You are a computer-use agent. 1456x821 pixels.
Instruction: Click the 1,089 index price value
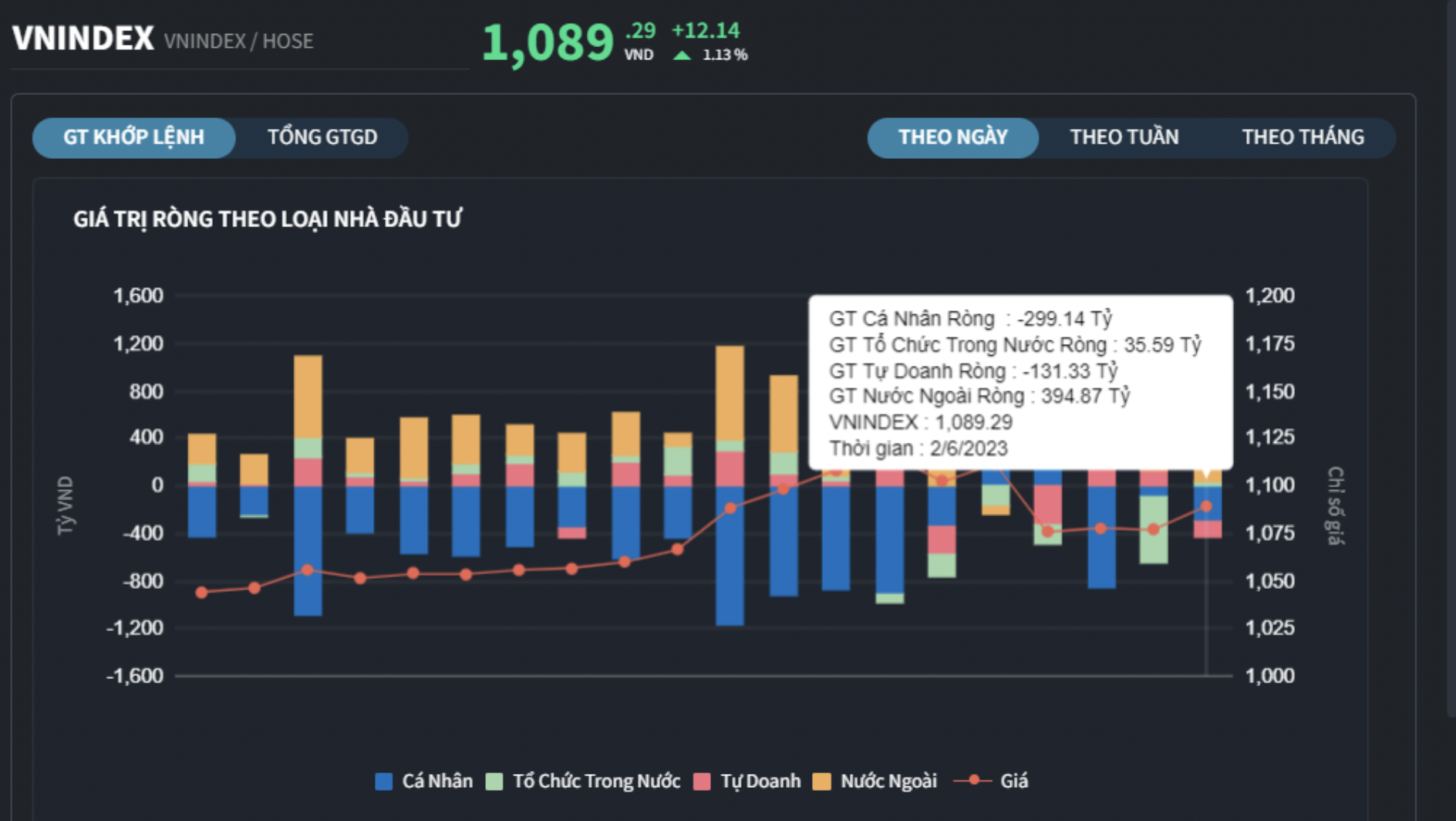(x=547, y=42)
